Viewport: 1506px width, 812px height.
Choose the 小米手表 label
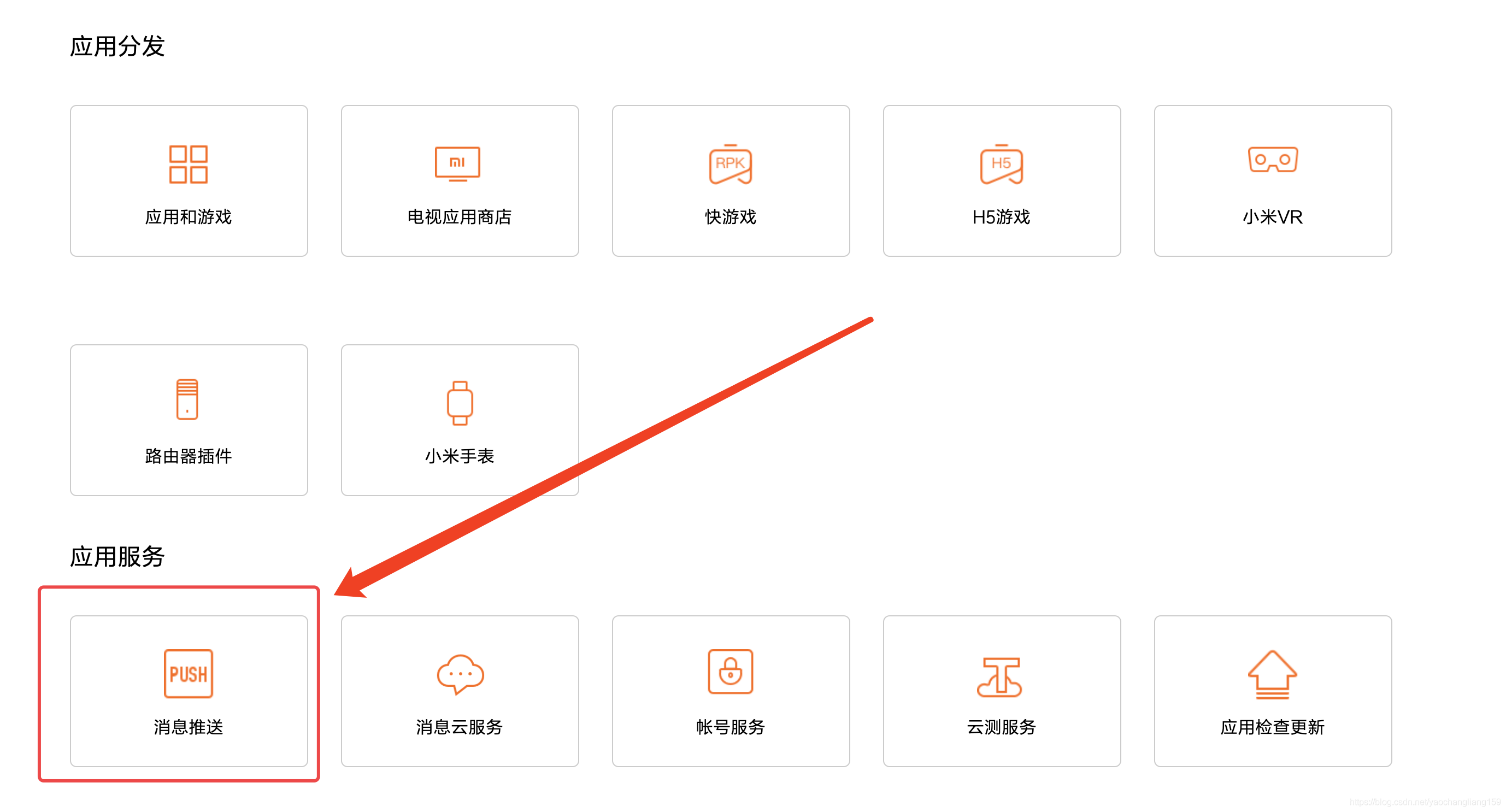[460, 456]
